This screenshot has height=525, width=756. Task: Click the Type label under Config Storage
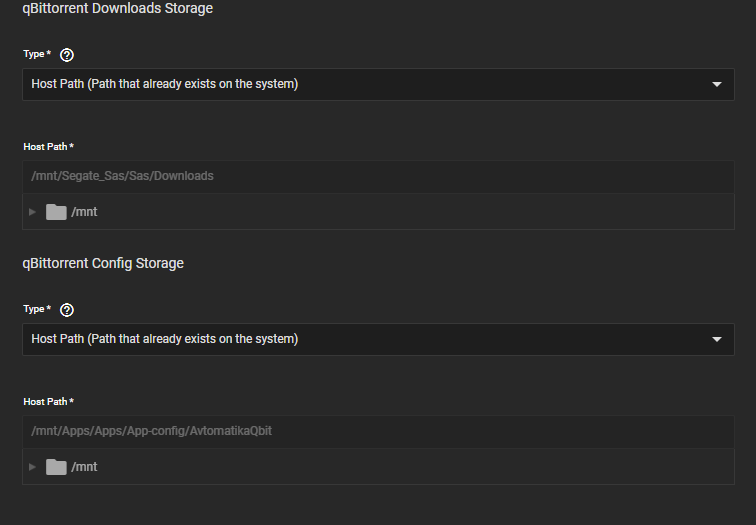click(x=36, y=309)
